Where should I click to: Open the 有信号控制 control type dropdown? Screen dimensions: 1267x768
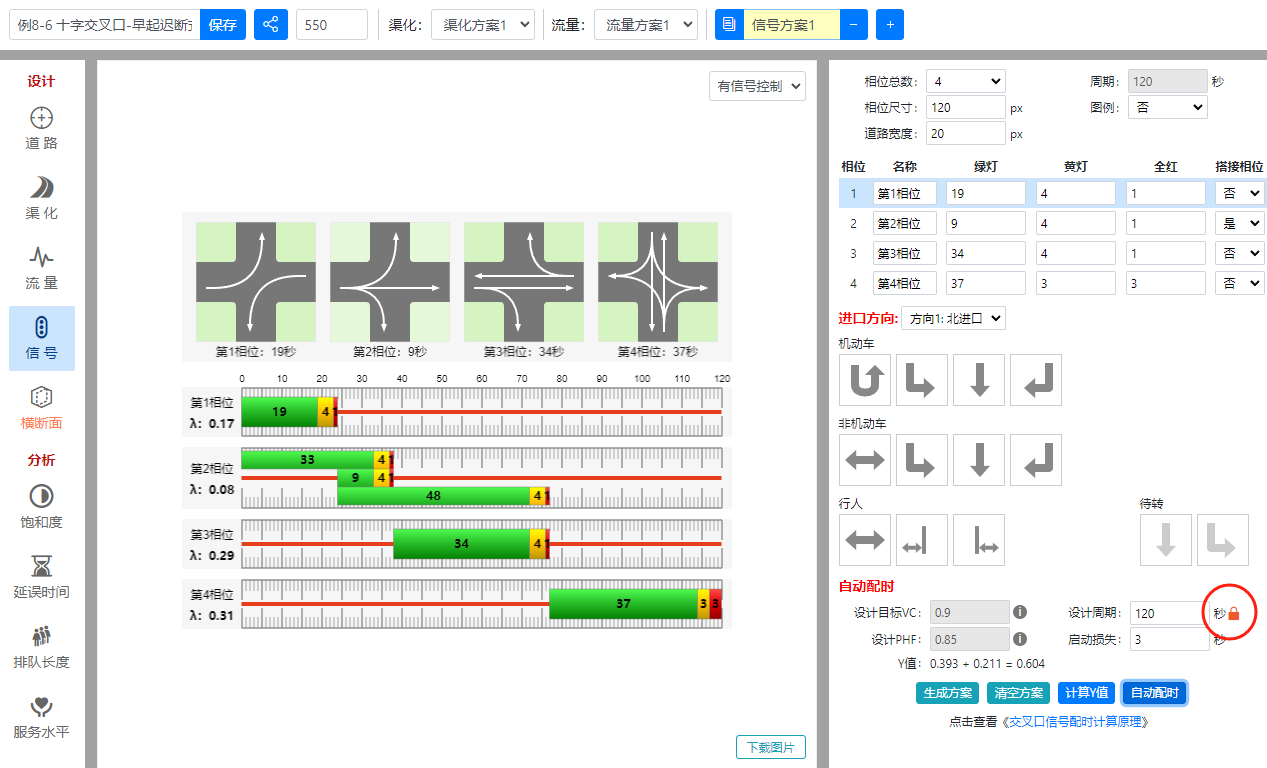[757, 86]
